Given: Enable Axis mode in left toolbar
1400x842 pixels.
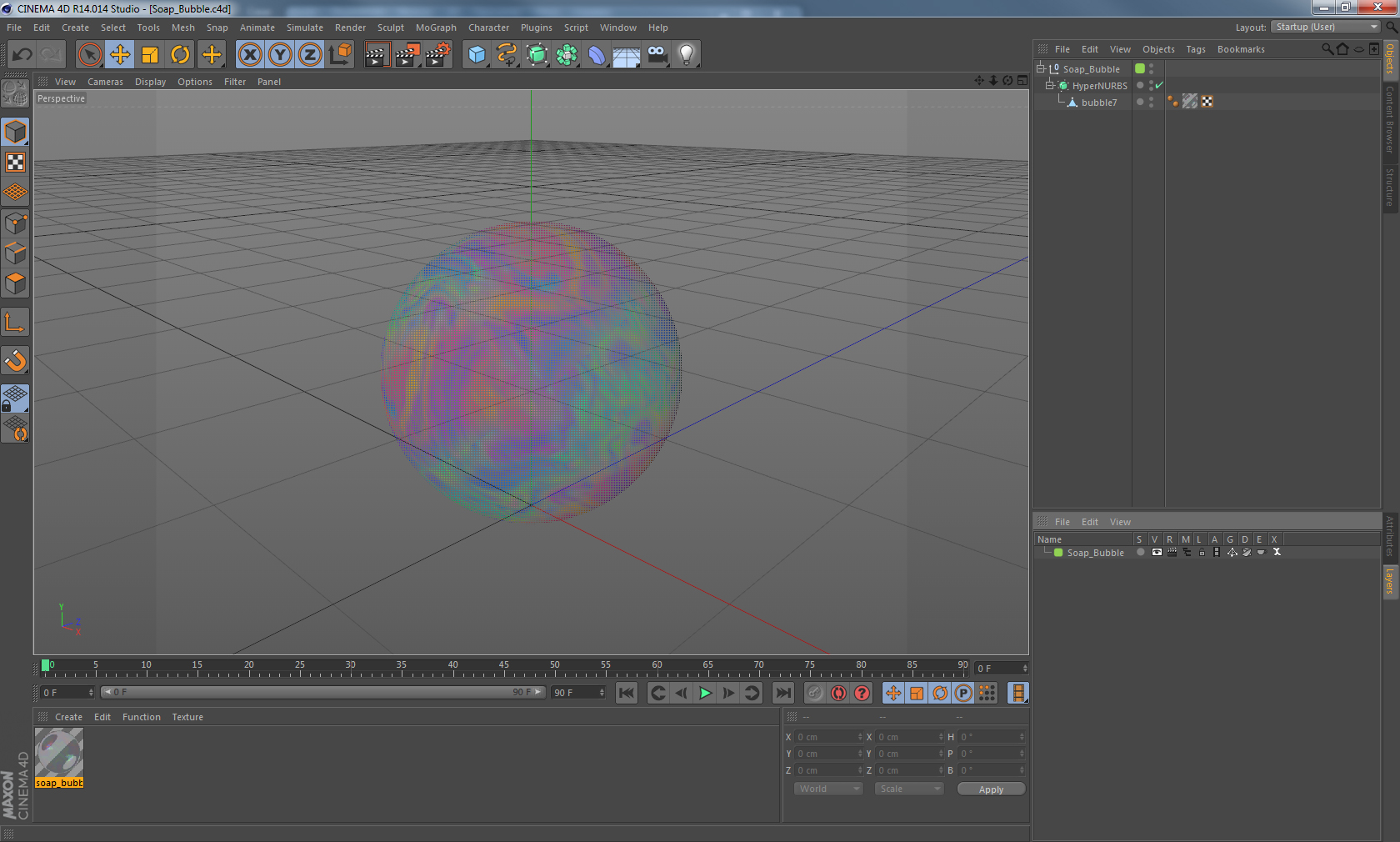Looking at the screenshot, I should pyautogui.click(x=15, y=322).
